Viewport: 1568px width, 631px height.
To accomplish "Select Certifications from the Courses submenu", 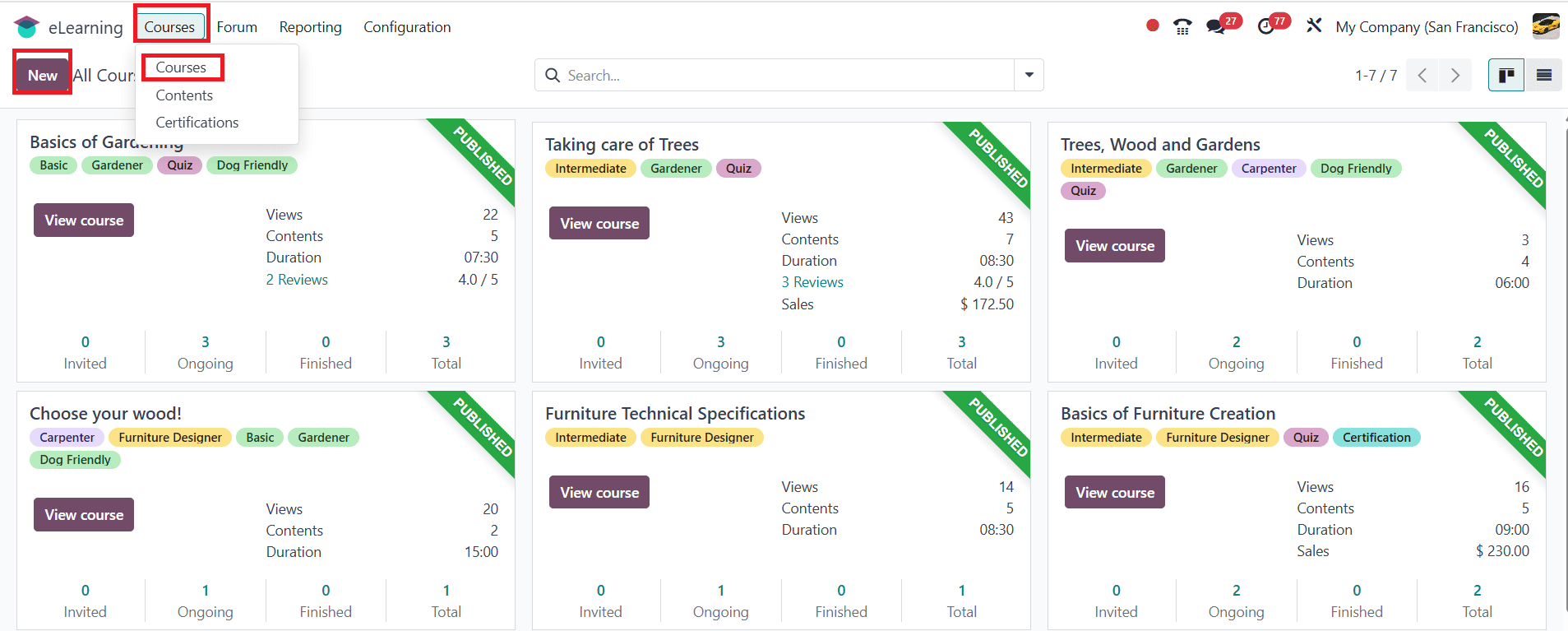I will (x=197, y=123).
